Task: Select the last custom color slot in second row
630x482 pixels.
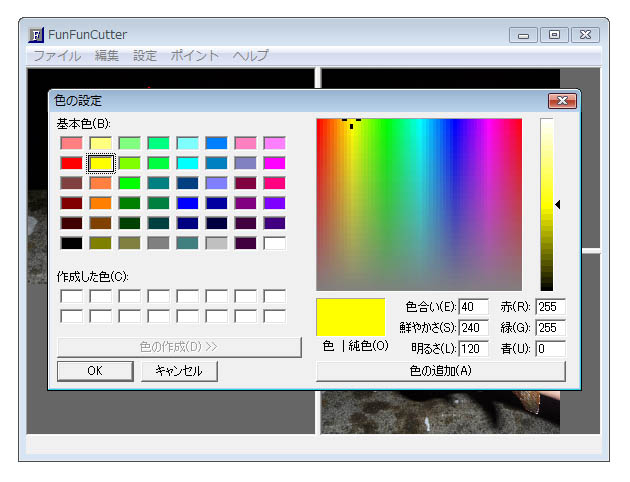Action: [274, 317]
